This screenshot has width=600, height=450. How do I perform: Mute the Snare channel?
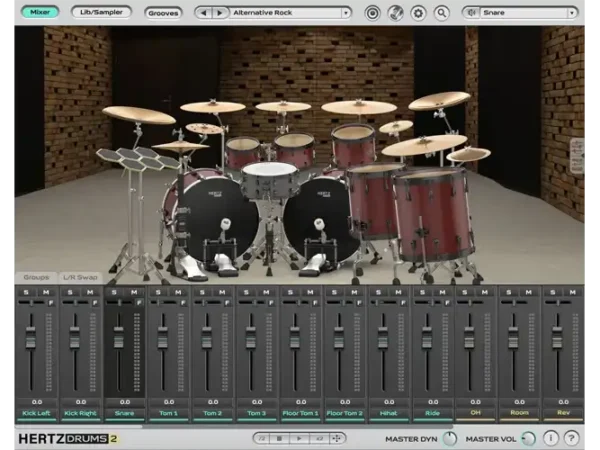pos(134,292)
